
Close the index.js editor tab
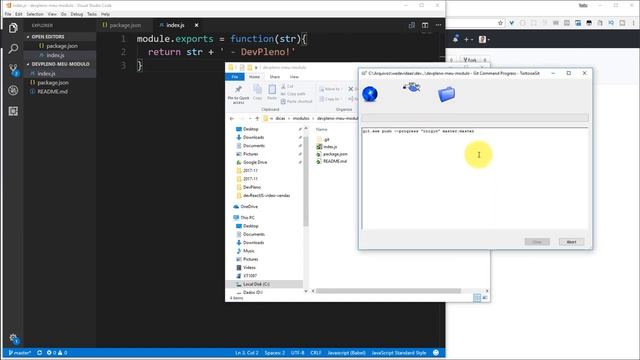click(x=196, y=25)
